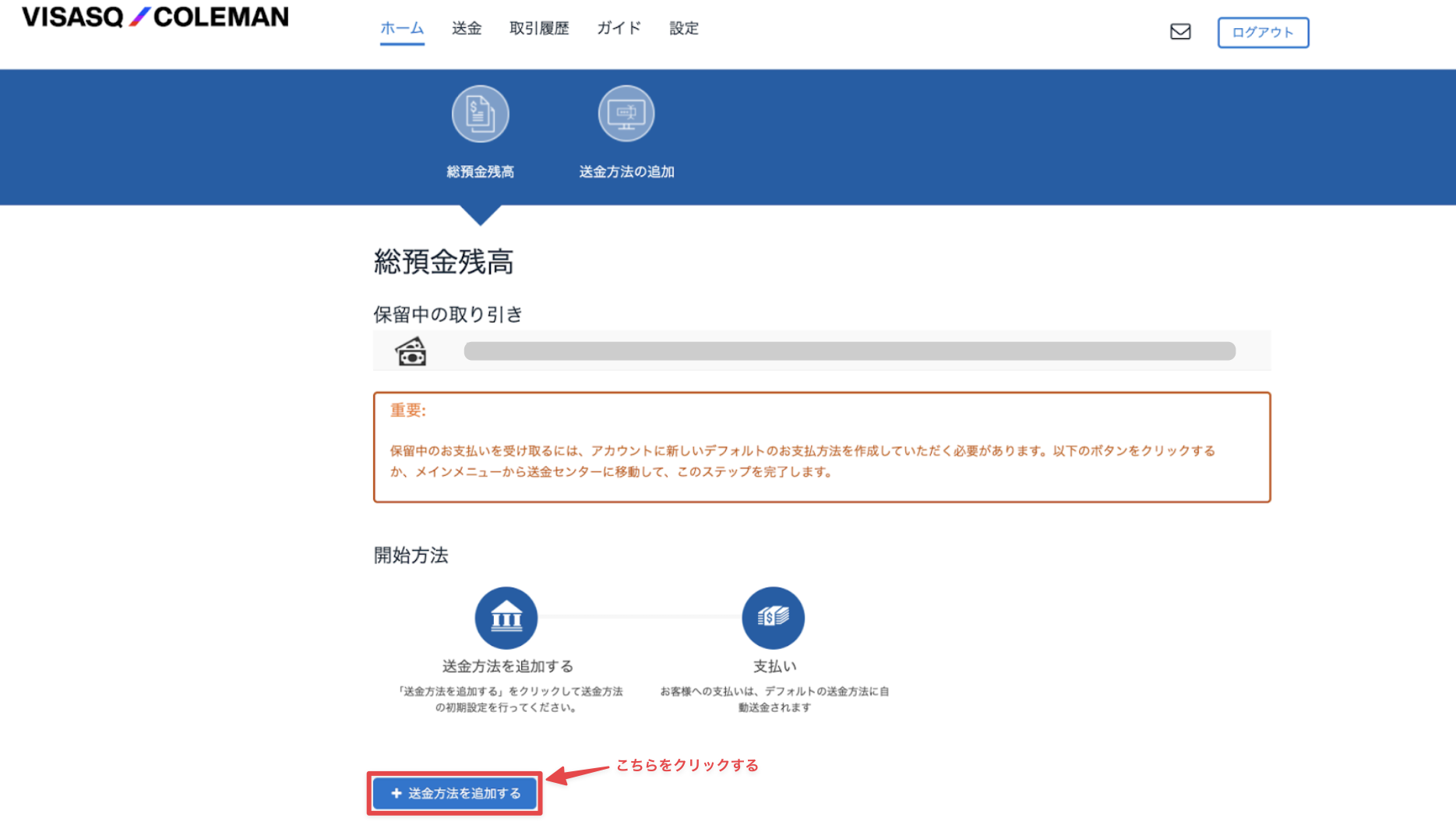
Task: Click the 重要 notice box
Action: pyautogui.click(x=822, y=447)
